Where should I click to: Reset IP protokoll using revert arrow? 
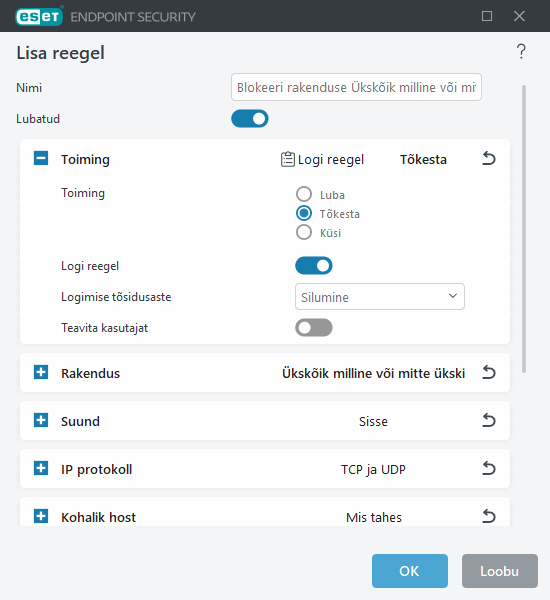pyautogui.click(x=488, y=468)
